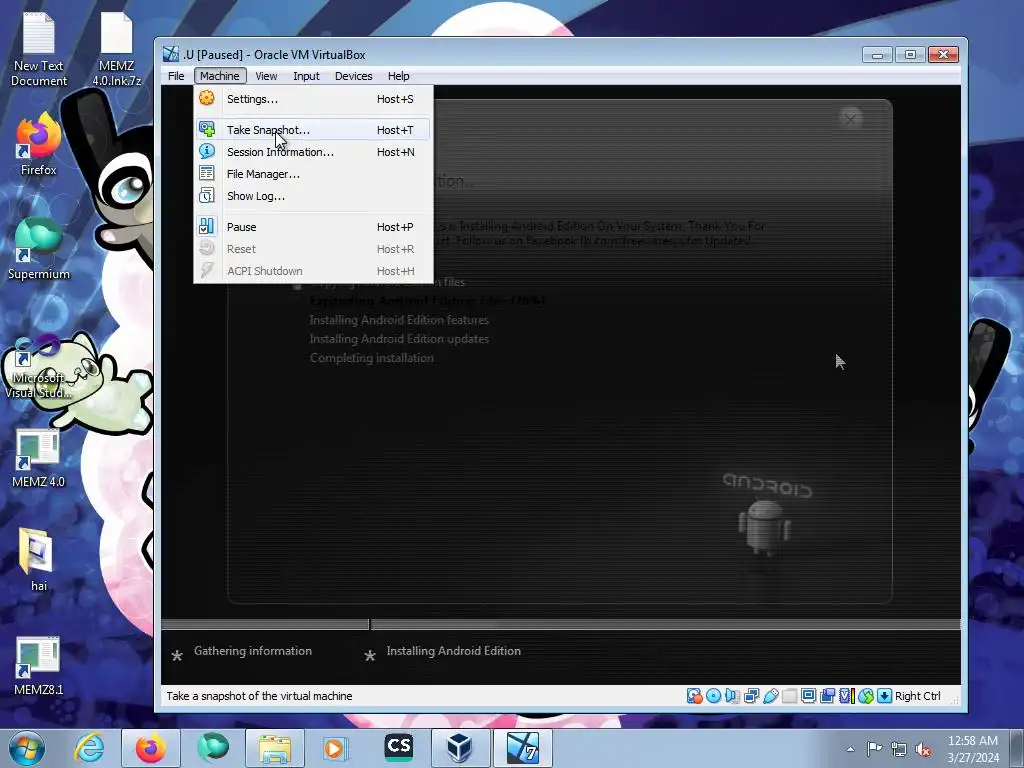
Task: Toggle Pause in the Machine menu
Action: point(313,227)
